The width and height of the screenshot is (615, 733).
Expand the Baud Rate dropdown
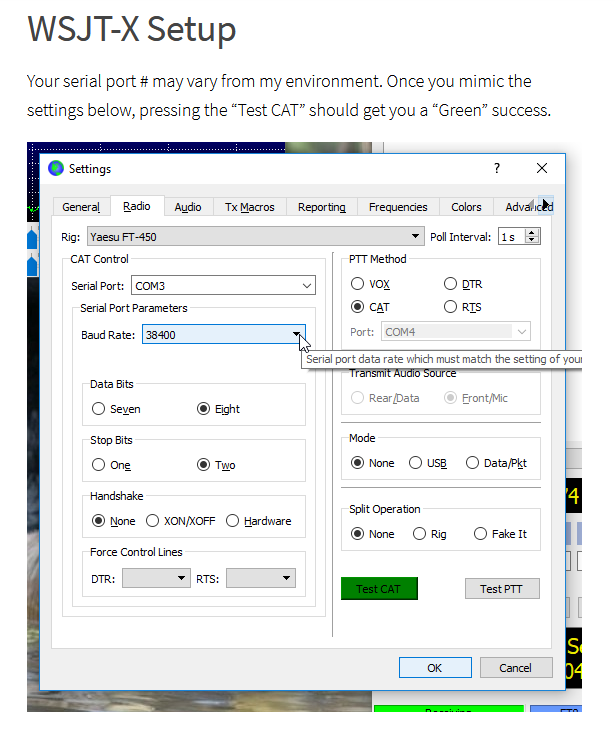coord(296,334)
